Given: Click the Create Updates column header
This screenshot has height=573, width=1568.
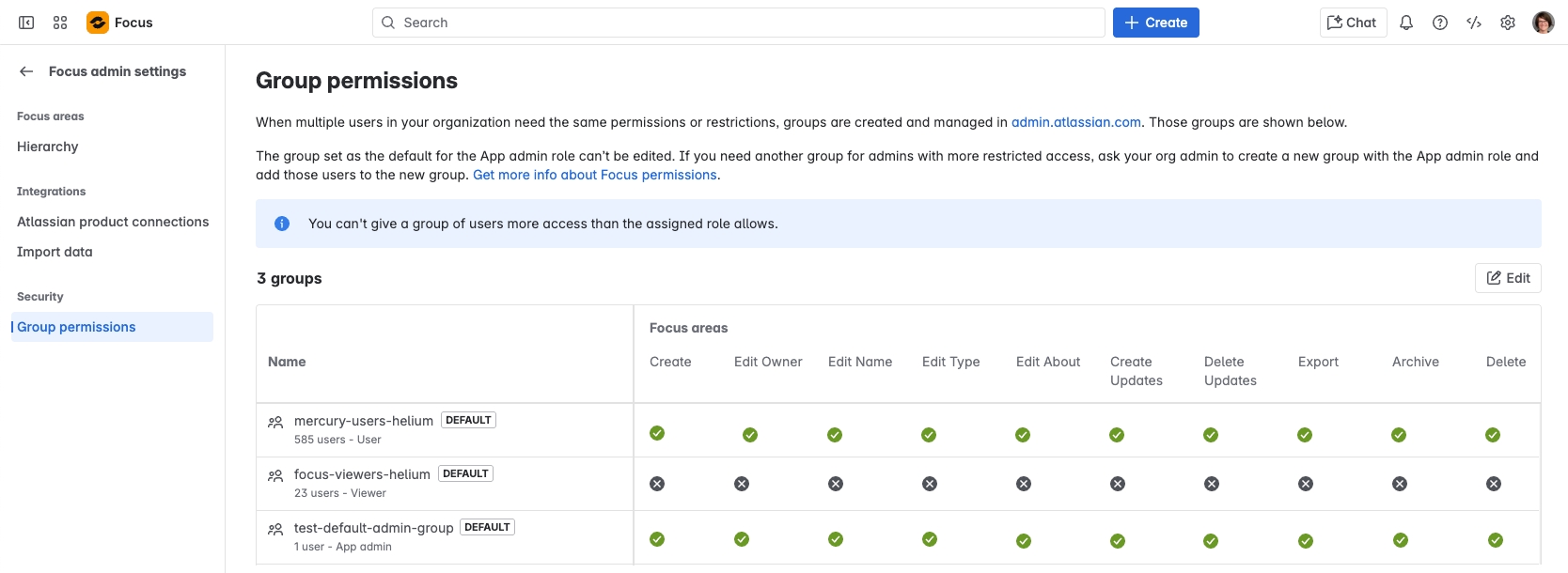Looking at the screenshot, I should tap(1137, 371).
